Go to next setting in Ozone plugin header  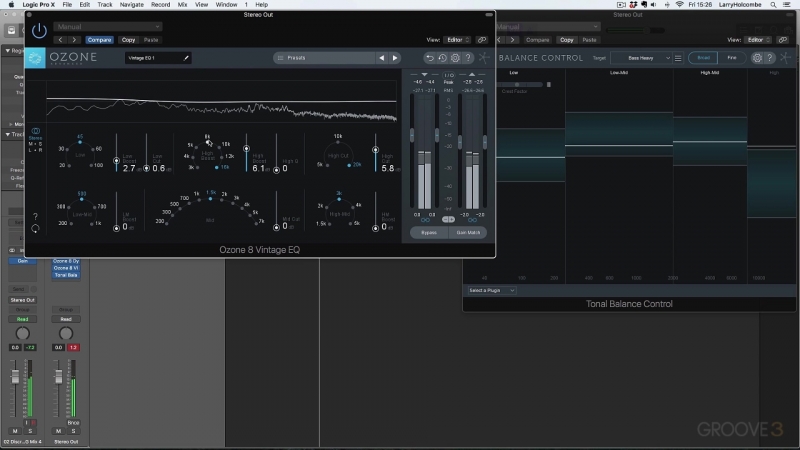[x=74, y=40]
